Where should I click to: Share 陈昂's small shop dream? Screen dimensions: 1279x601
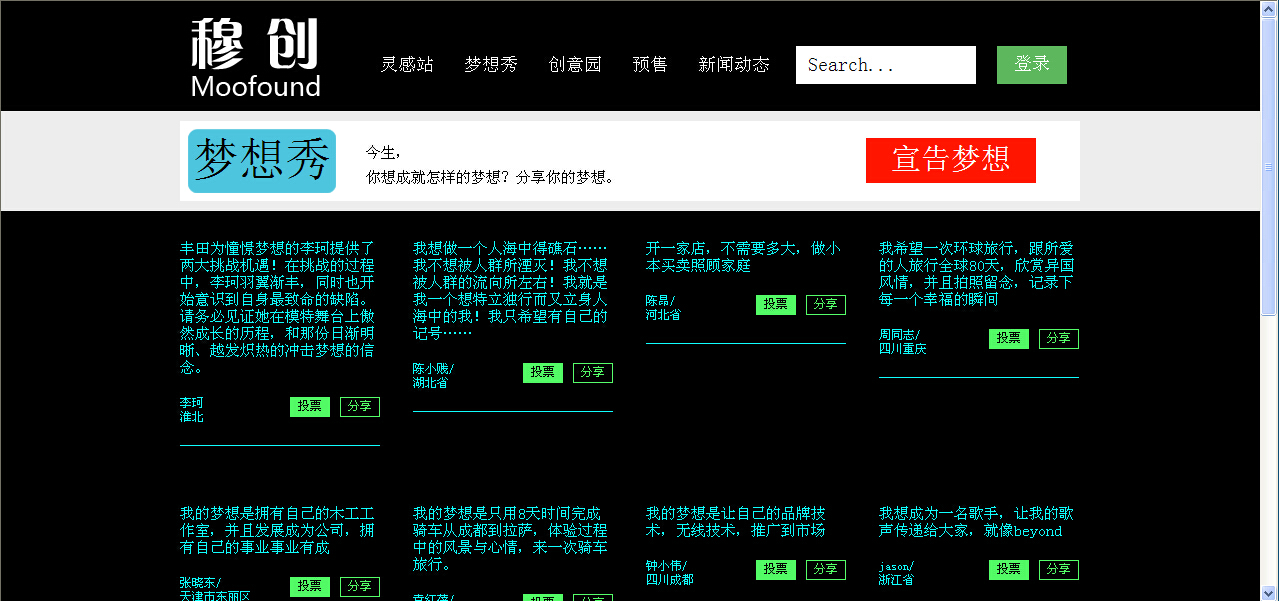pos(826,305)
